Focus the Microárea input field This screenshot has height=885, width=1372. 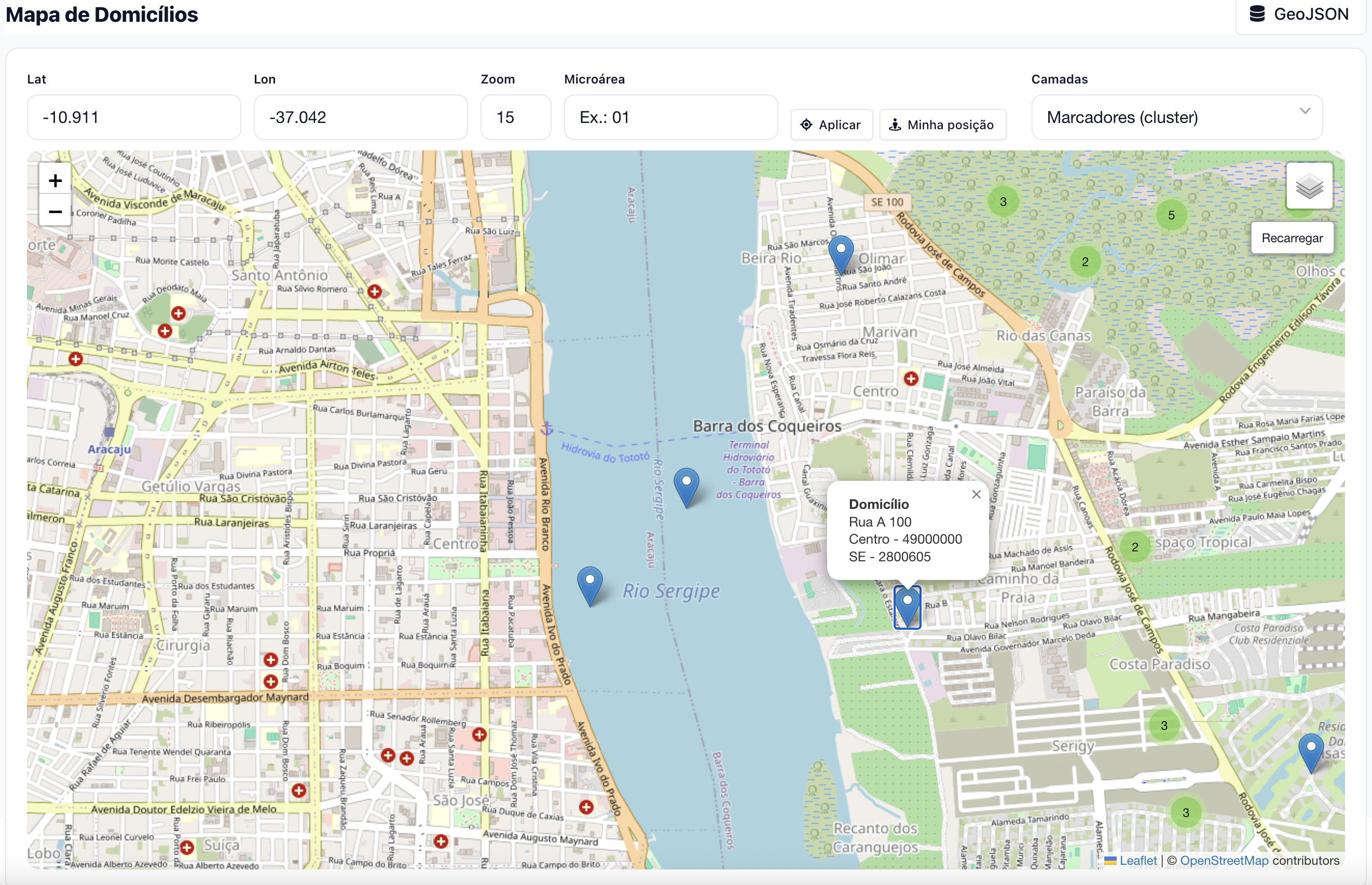(x=670, y=117)
